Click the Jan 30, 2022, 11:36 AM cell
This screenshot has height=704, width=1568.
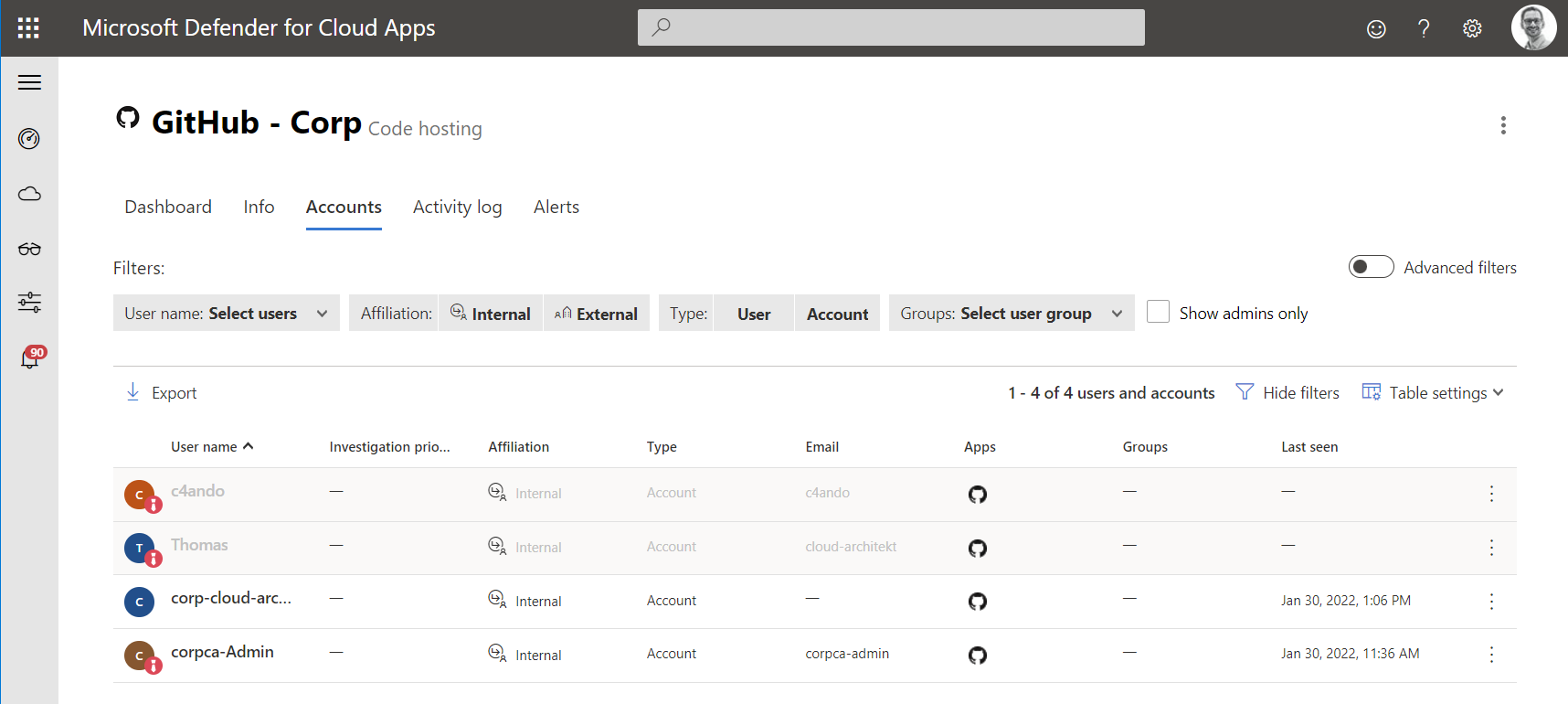(x=1351, y=654)
